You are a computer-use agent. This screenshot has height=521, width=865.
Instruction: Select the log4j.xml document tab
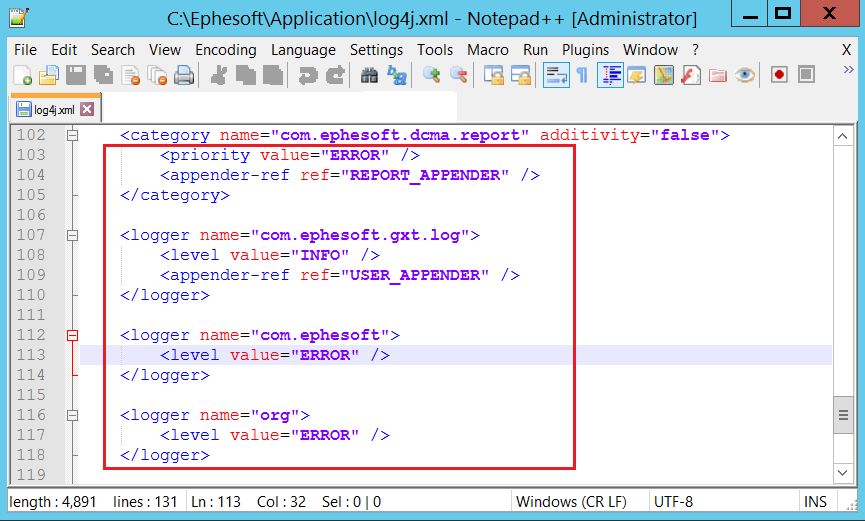(54, 109)
